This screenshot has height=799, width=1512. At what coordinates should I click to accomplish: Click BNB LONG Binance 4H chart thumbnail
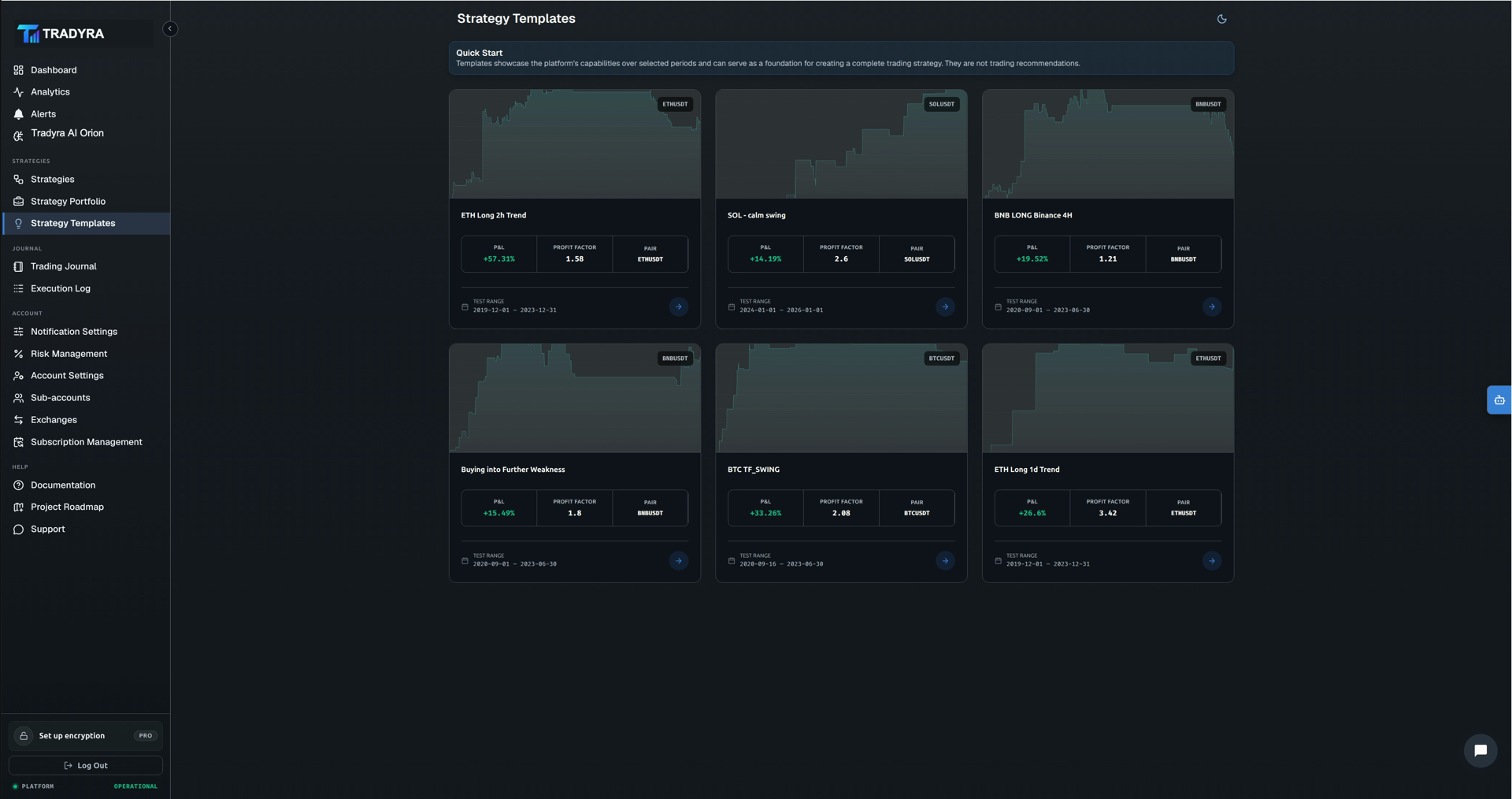[1108, 144]
